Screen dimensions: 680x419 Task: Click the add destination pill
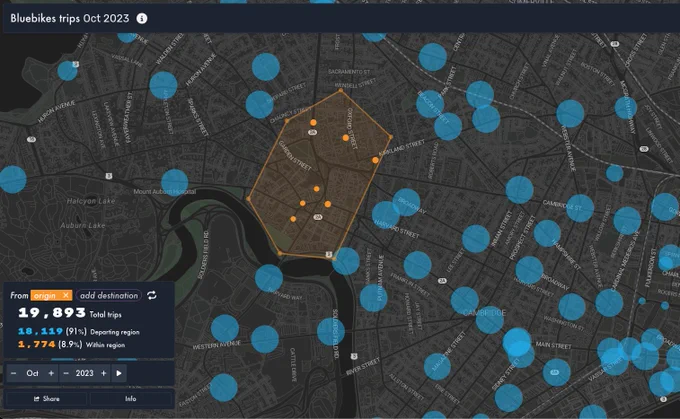pos(109,295)
